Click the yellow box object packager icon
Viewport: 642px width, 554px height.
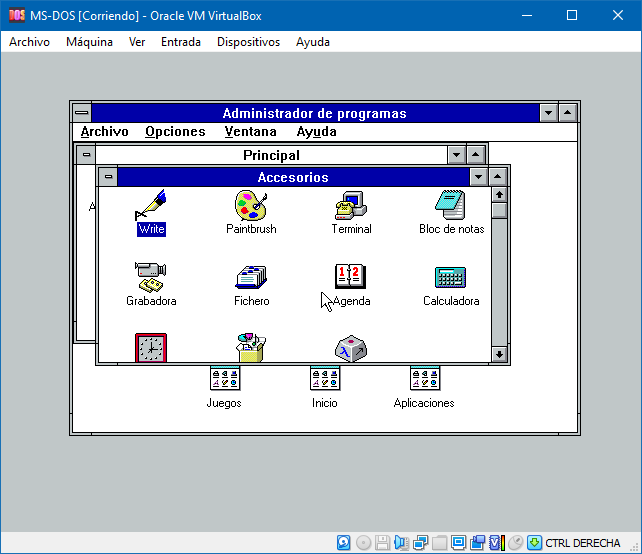point(251,348)
